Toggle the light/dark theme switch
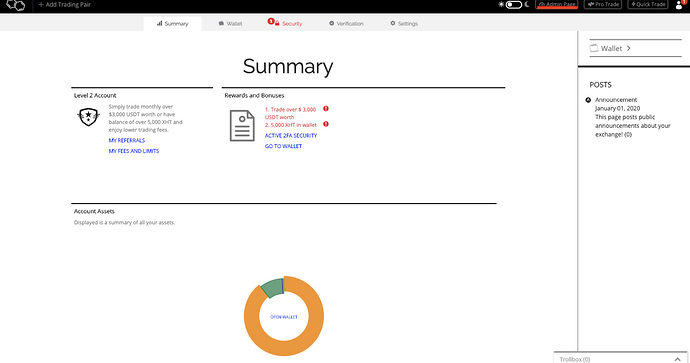 point(514,5)
